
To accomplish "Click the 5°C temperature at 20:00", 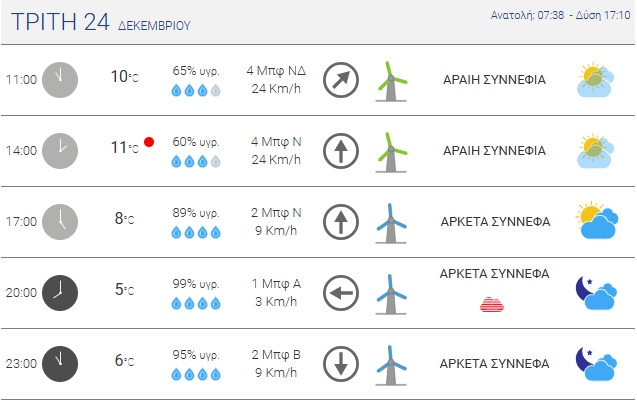I will [124, 290].
